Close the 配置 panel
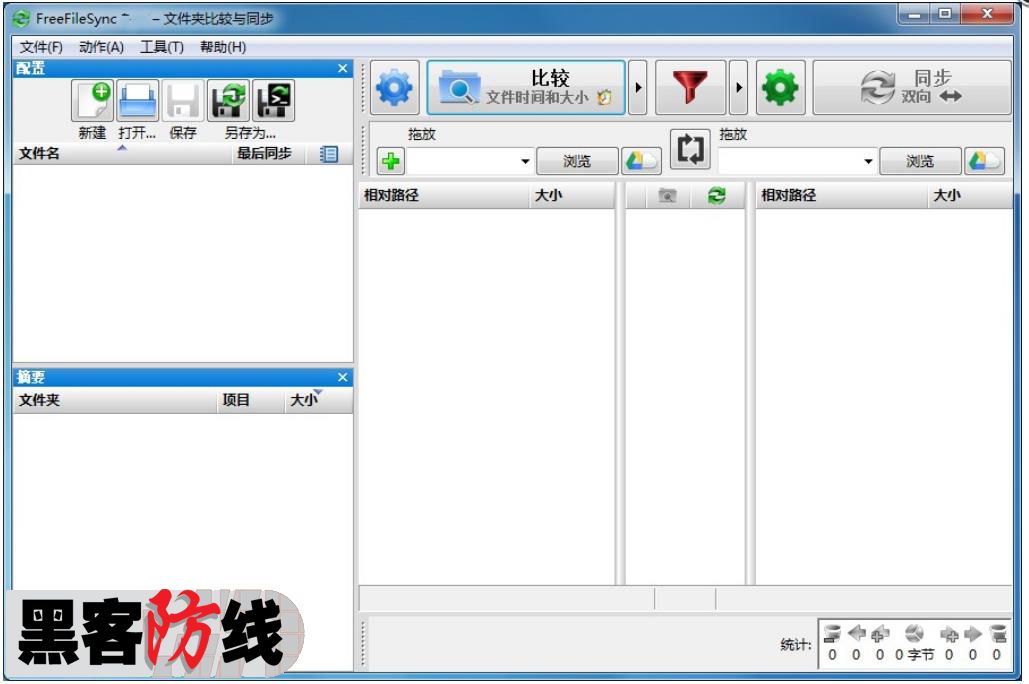The height and width of the screenshot is (684, 1029). click(343, 68)
